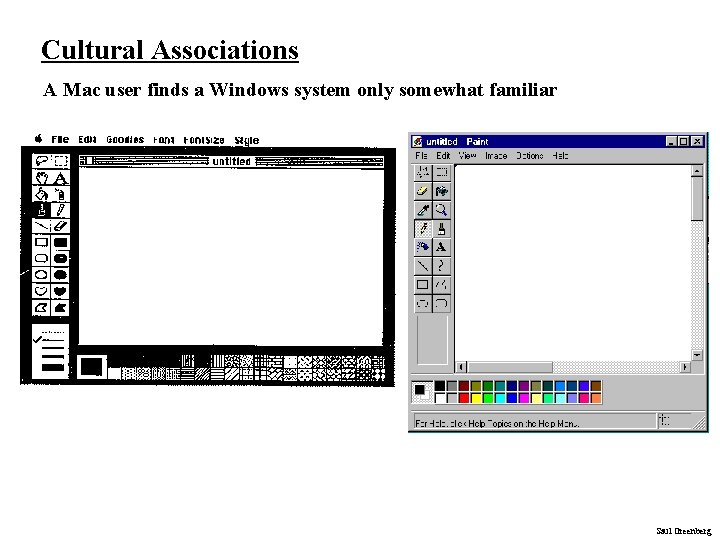Select the Pick Color eyedropper in Windows Paint

coord(422,210)
